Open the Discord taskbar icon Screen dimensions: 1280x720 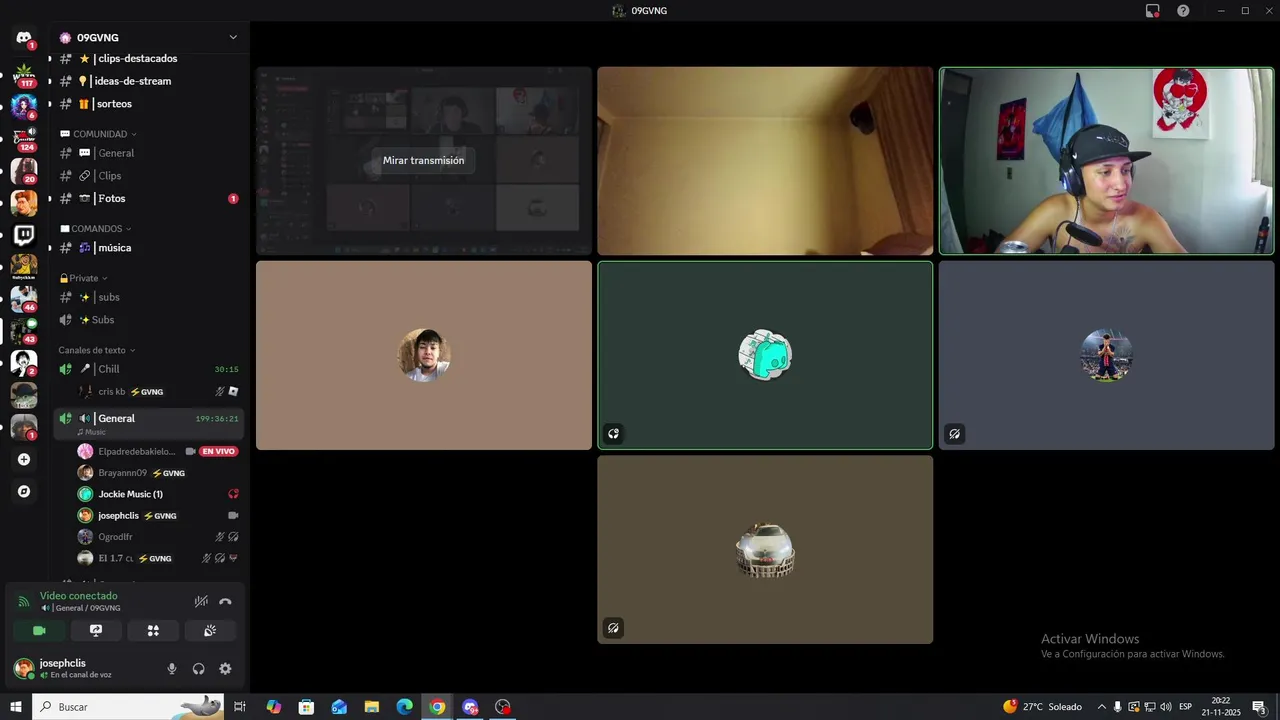coord(470,707)
